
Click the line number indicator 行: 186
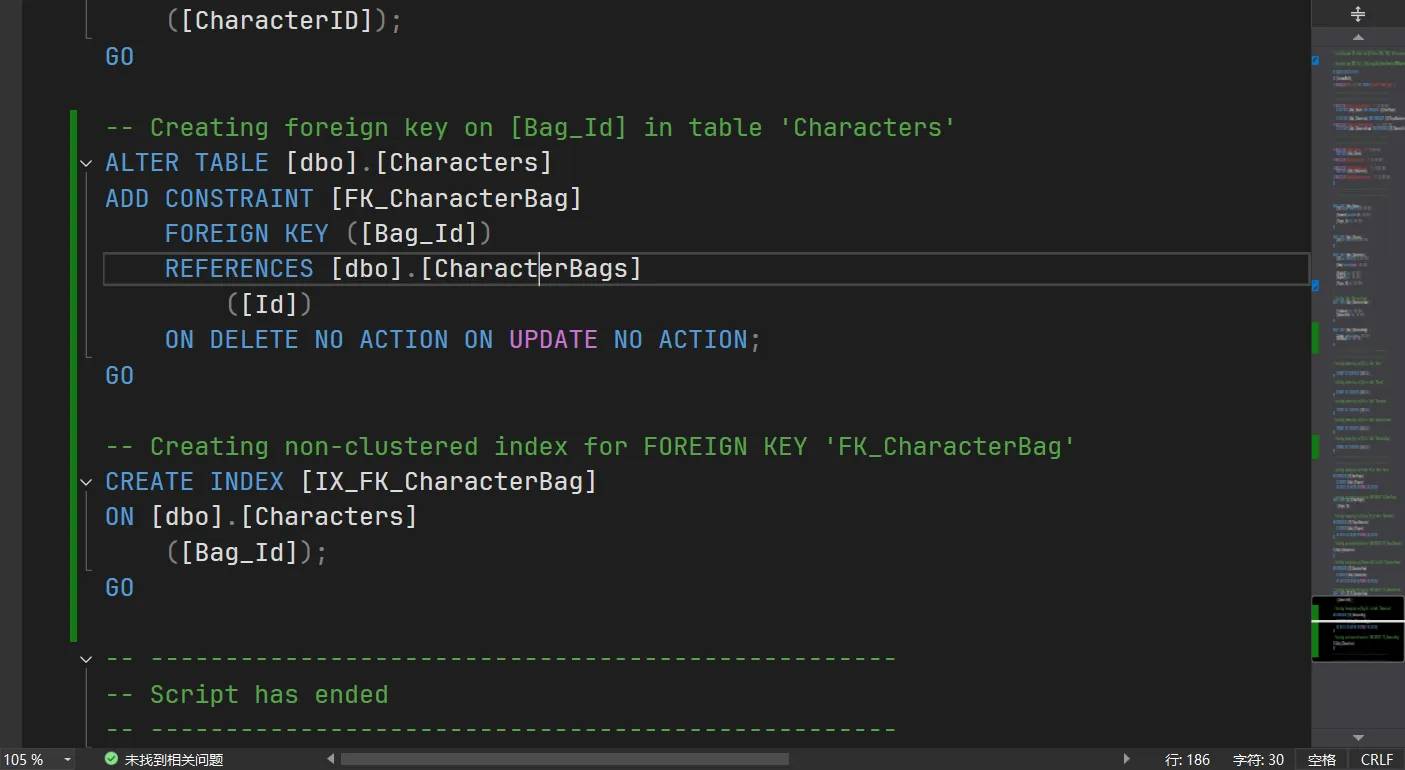coord(1187,760)
